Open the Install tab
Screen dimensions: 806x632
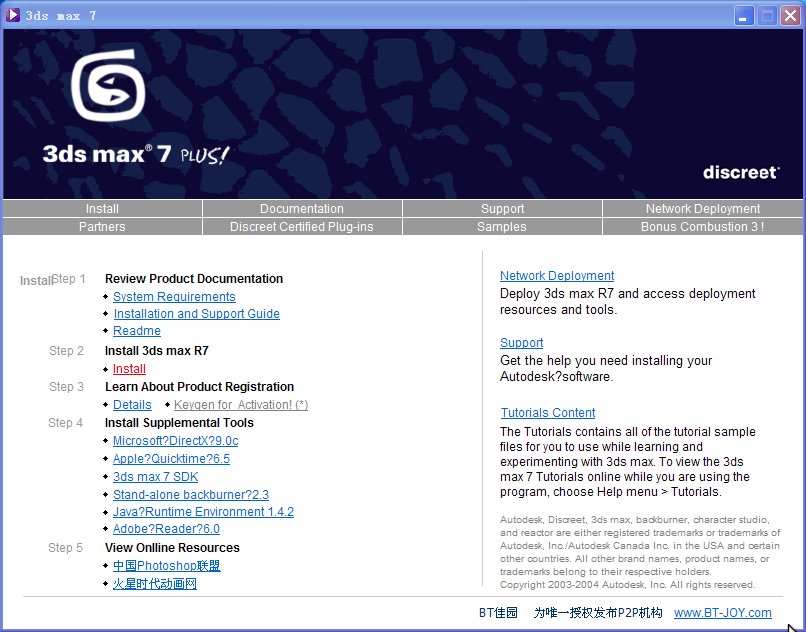[x=102, y=208]
